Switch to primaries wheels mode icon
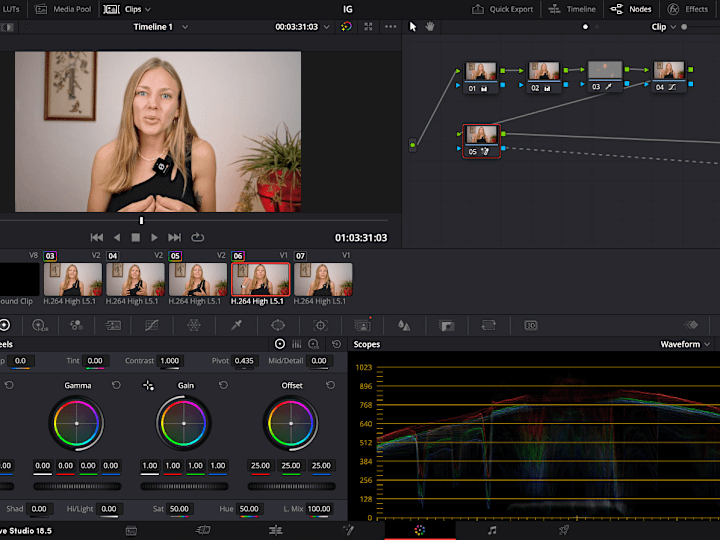 280,344
